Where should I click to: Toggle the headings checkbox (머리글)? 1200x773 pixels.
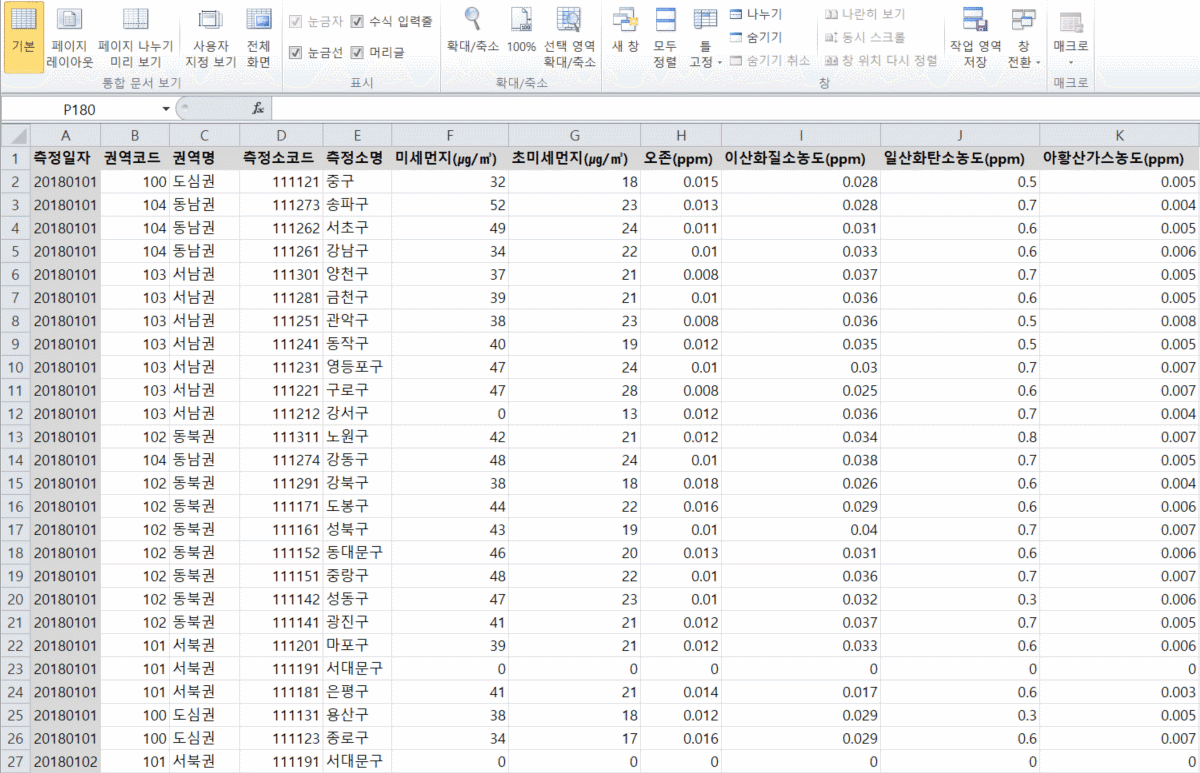click(x=357, y=52)
